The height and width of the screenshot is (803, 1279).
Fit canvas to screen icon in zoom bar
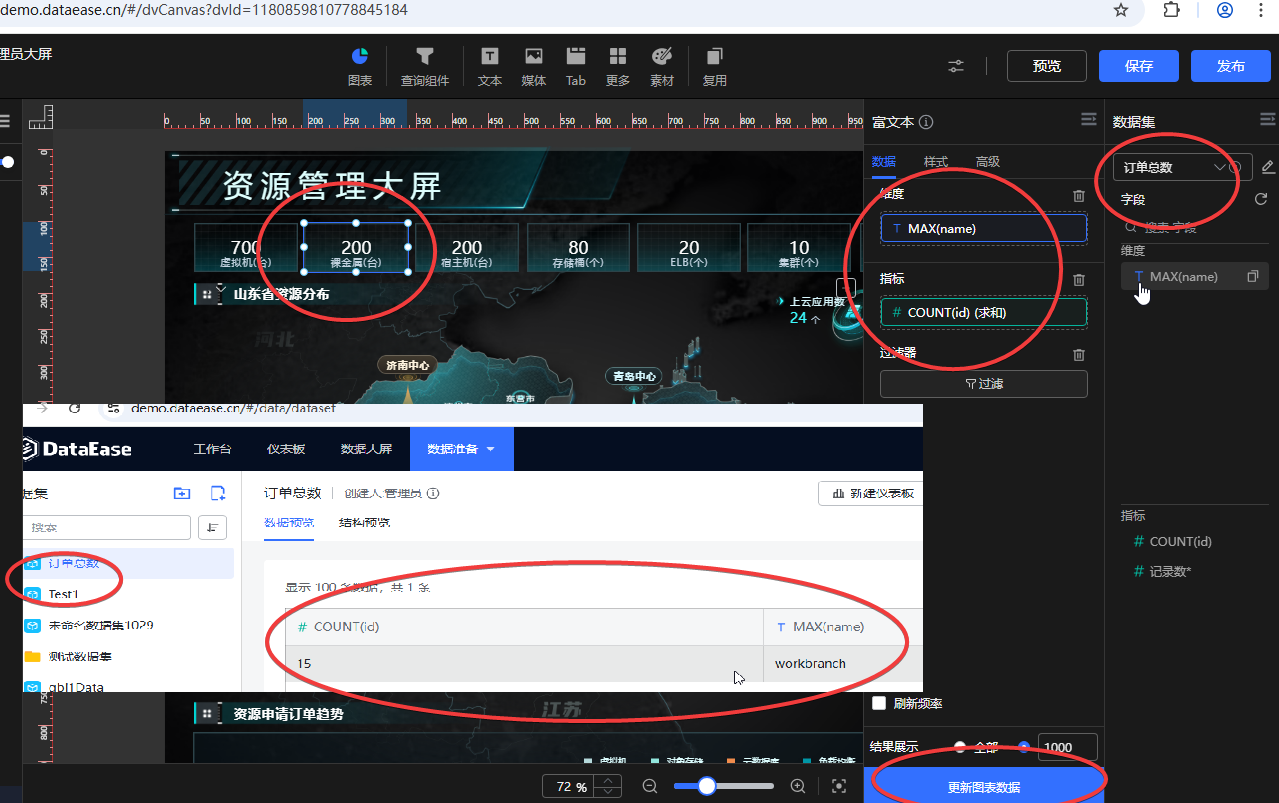[x=839, y=786]
